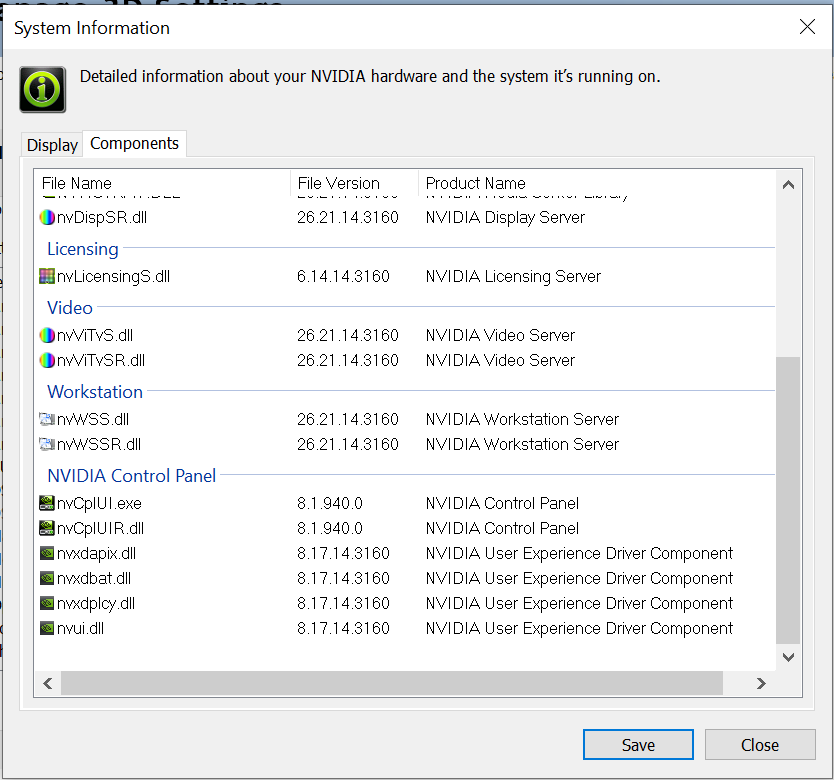Click the green NVIDIA info icon
The image size is (834, 780).
[x=43, y=89]
